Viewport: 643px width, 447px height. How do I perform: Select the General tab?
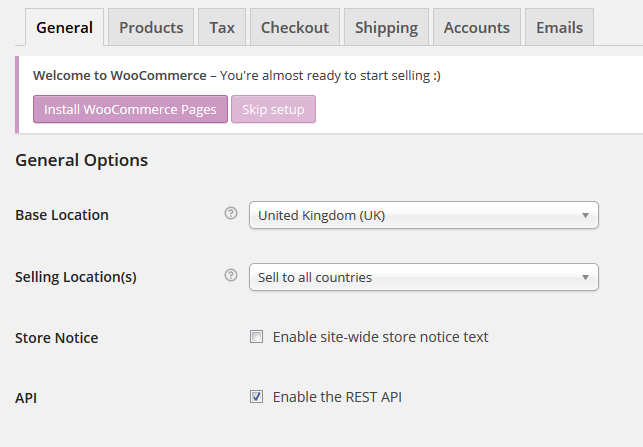coord(64,27)
